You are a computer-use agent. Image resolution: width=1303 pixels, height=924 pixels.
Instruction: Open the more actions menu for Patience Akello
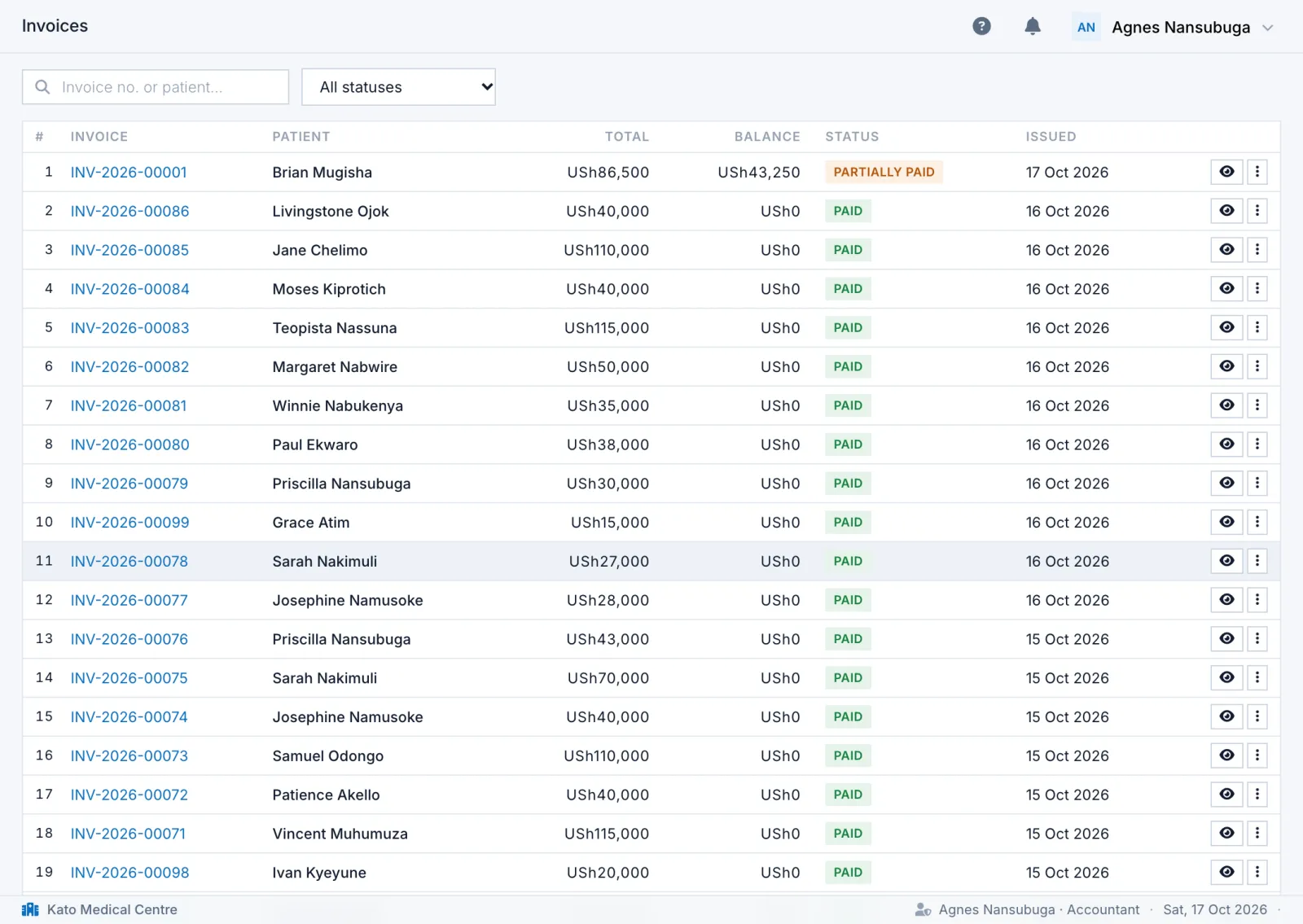coord(1257,795)
